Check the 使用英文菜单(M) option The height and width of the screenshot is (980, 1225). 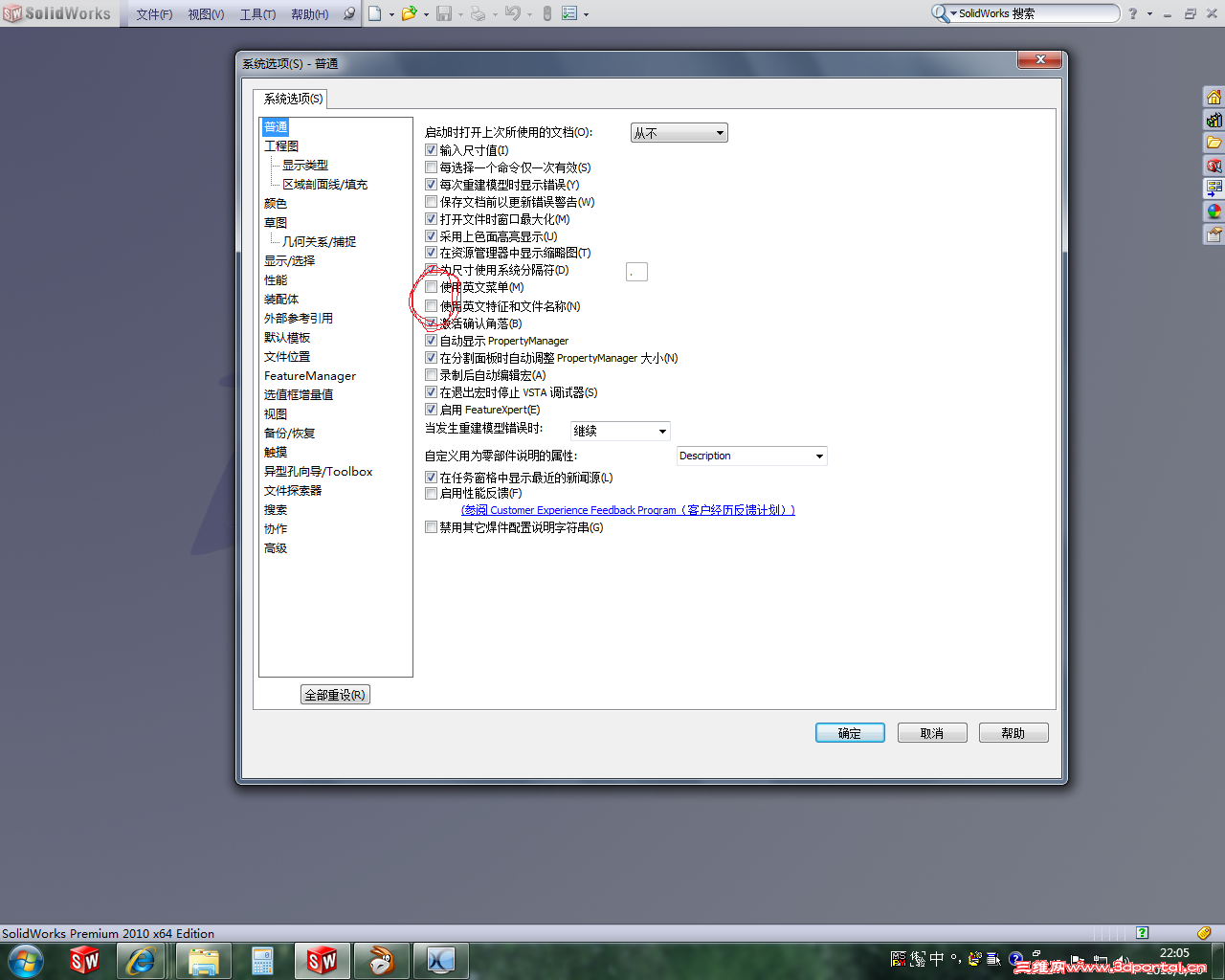pyautogui.click(x=431, y=287)
